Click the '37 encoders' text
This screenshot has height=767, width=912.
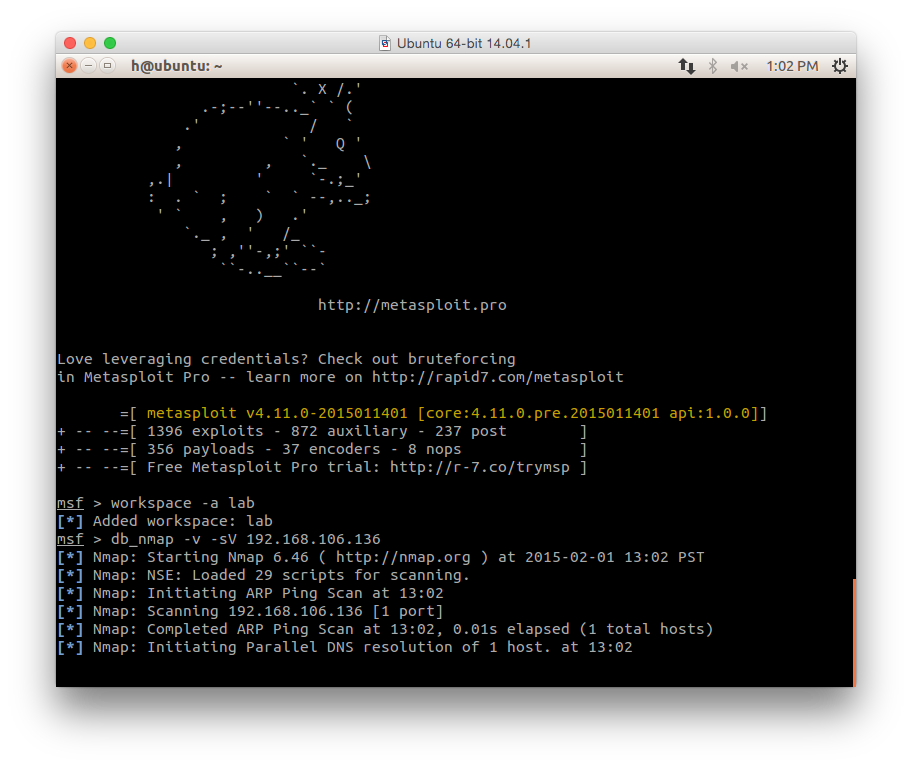(x=331, y=450)
